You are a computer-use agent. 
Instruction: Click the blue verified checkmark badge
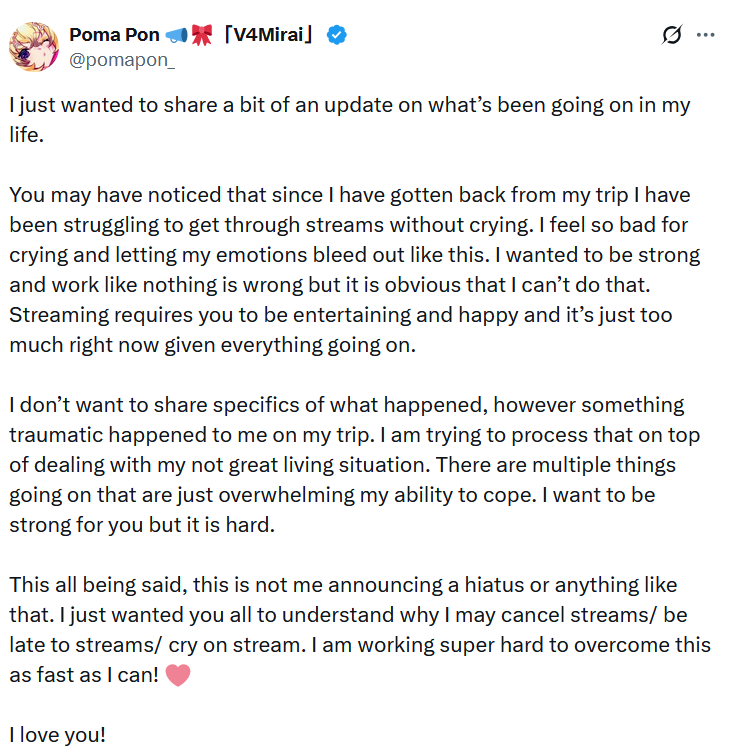point(336,35)
